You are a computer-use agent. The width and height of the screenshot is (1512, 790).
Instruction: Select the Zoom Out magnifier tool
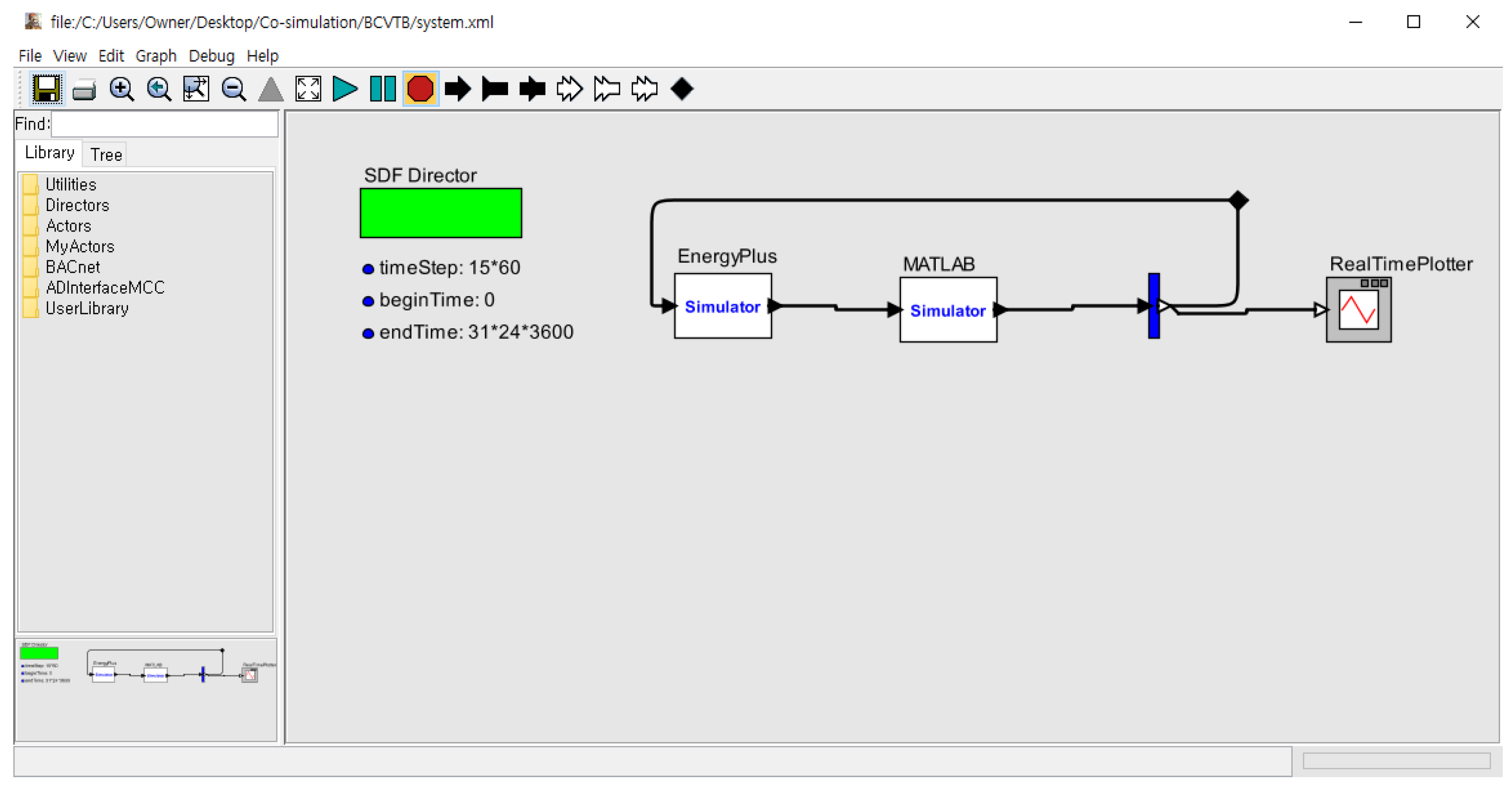(234, 89)
